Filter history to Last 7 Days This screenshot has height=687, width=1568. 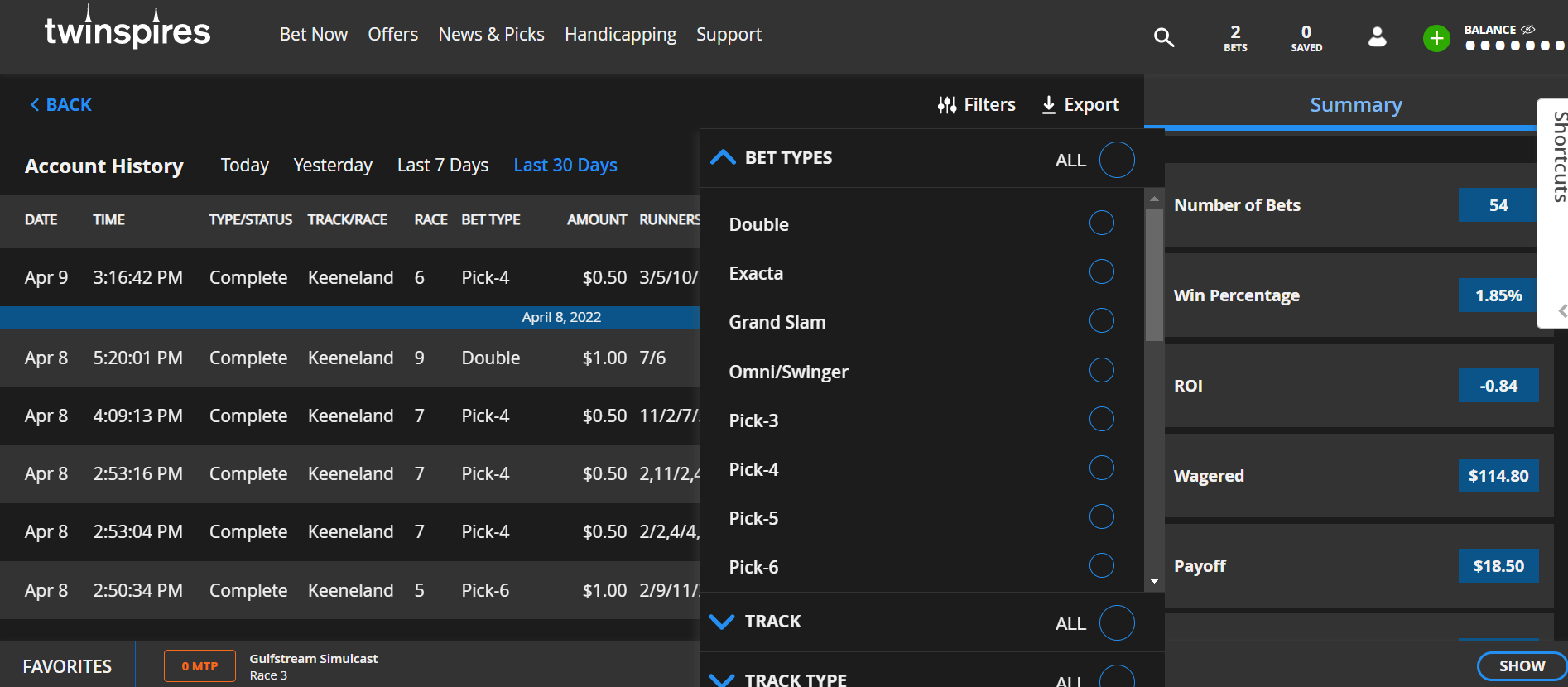coord(443,166)
